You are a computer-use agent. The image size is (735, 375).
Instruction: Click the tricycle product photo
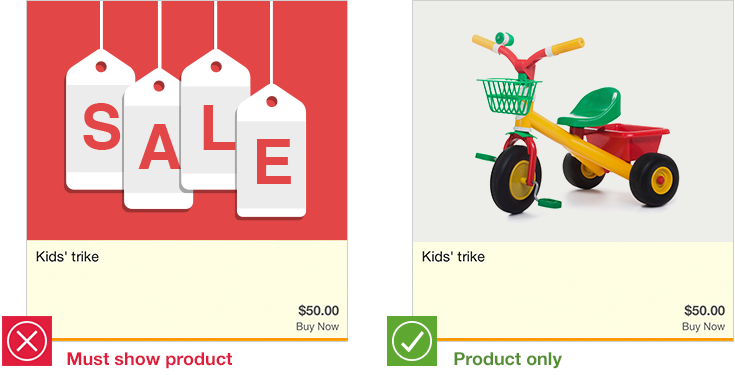[573, 121]
